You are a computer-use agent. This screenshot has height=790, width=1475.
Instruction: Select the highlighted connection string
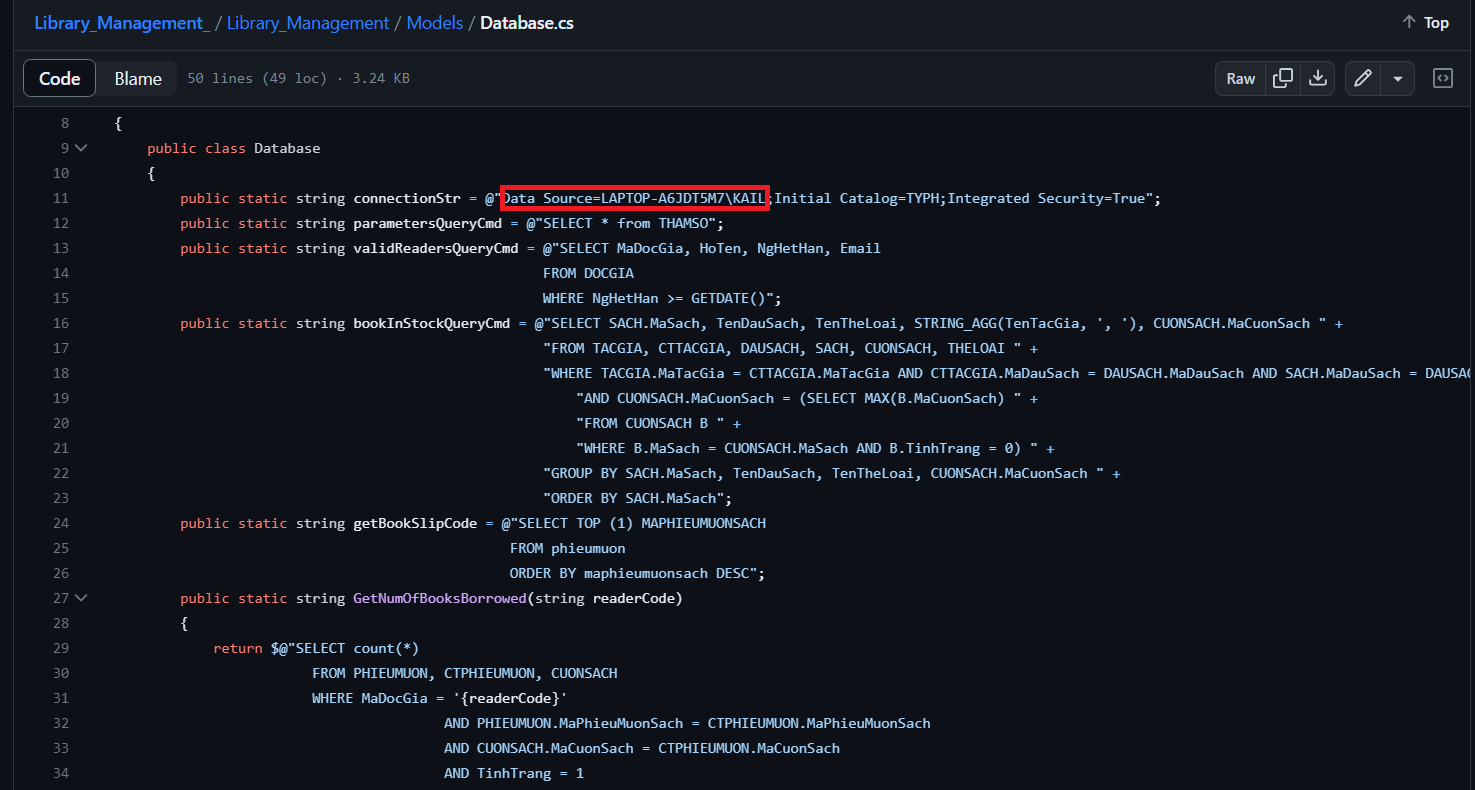[634, 197]
